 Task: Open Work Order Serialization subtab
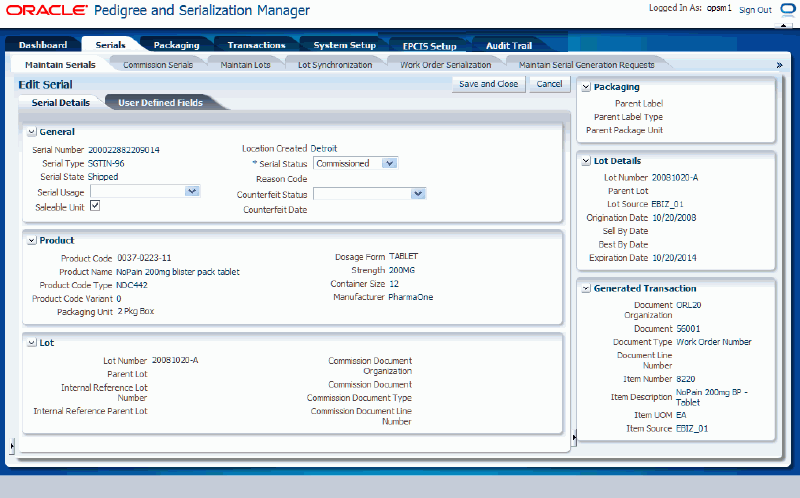click(445, 65)
